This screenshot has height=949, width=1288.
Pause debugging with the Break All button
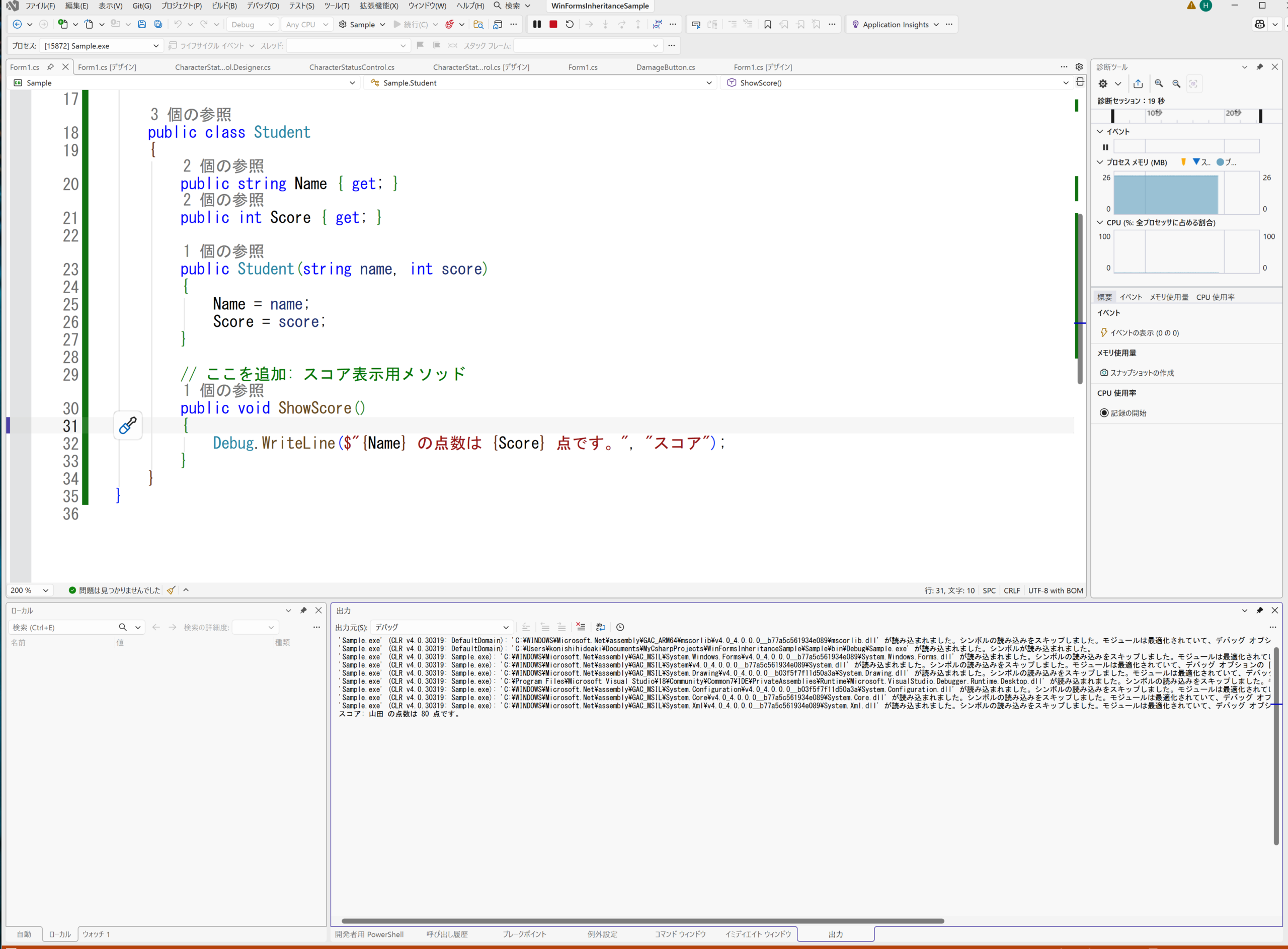[x=537, y=24]
